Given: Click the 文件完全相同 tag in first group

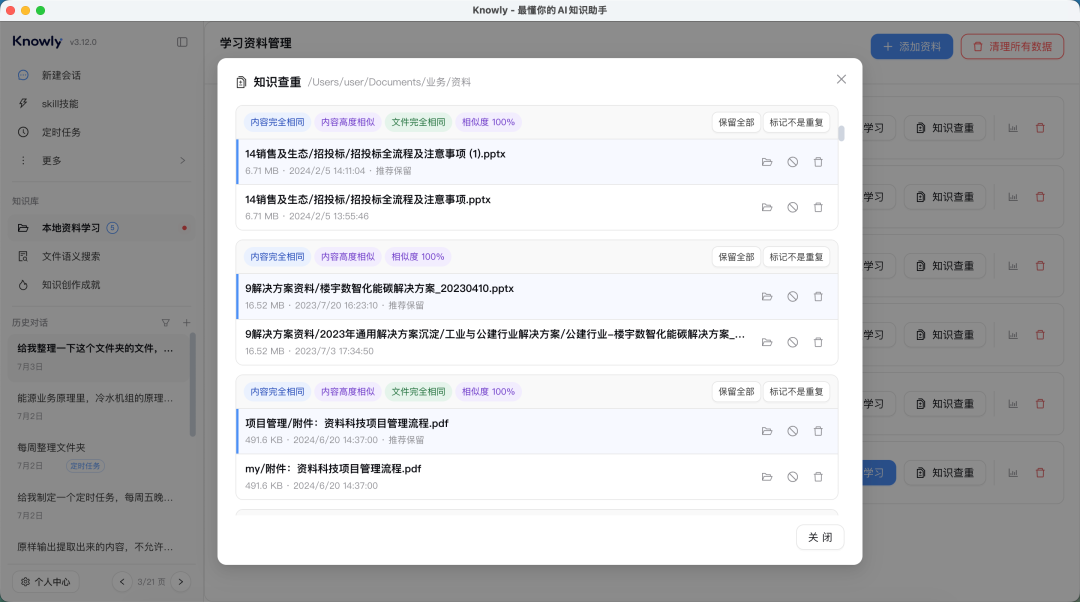Looking at the screenshot, I should 418,122.
